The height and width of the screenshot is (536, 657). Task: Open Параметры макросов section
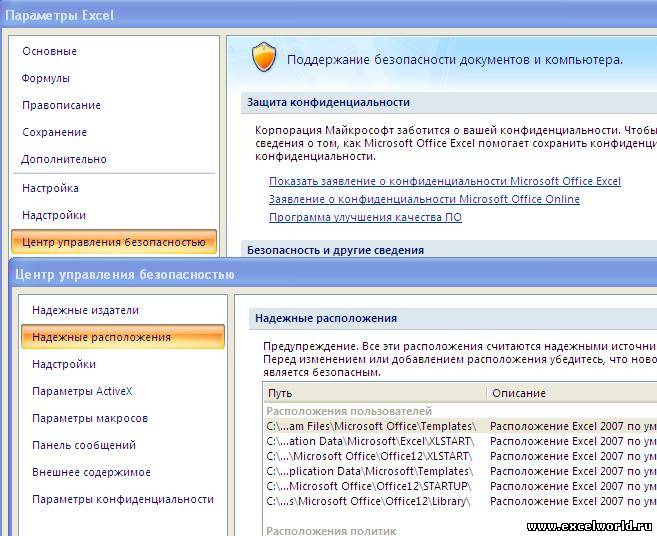point(90,418)
